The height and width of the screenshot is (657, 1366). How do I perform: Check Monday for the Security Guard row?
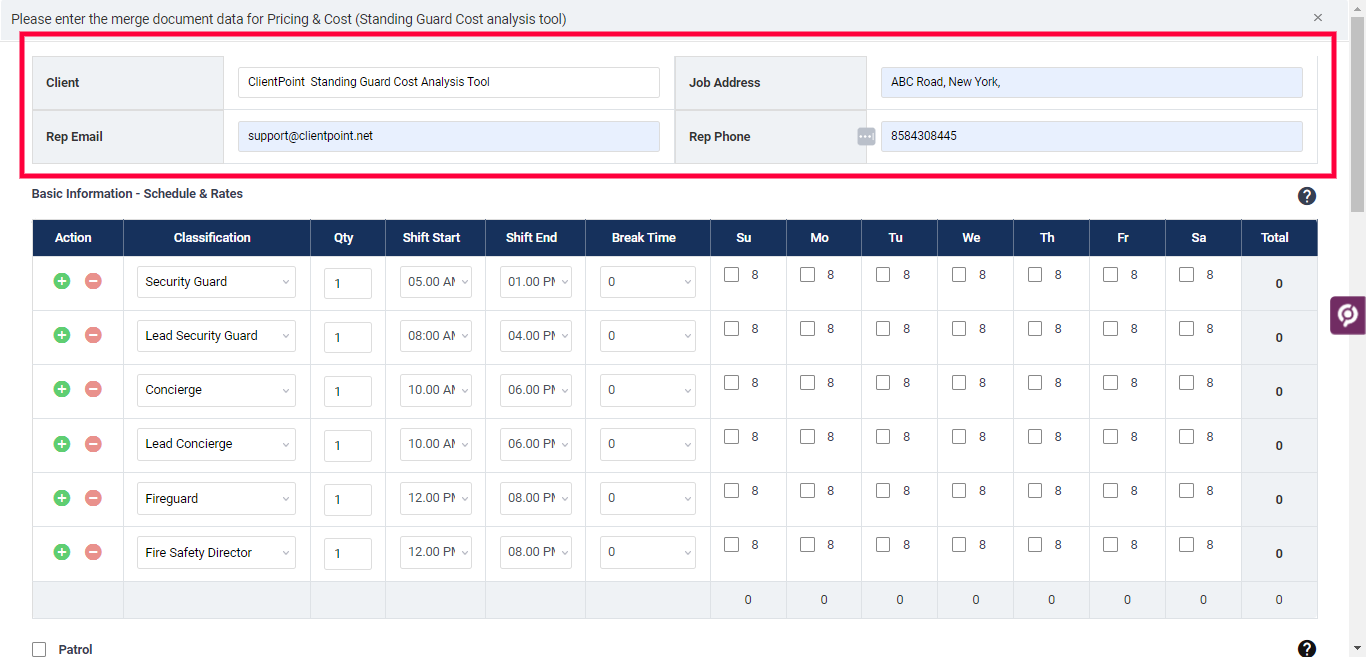[x=807, y=274]
